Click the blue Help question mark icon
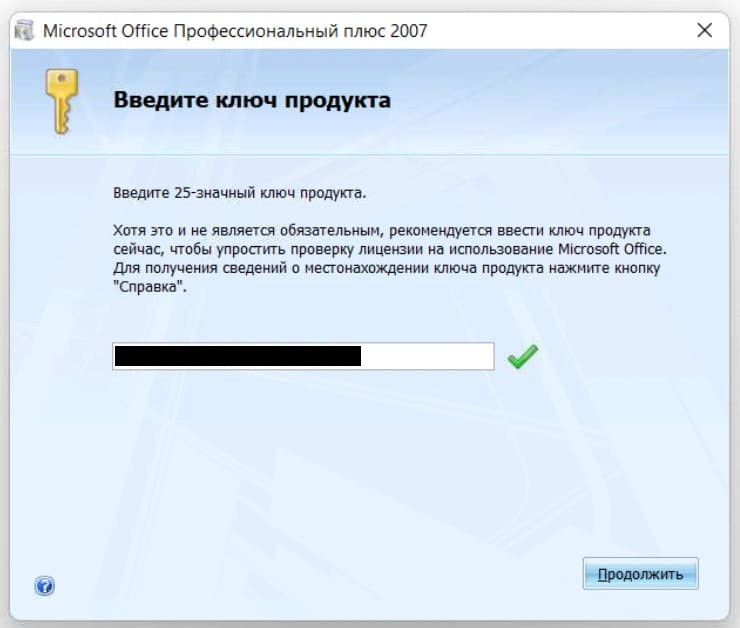Screen dimensions: 740x628 pos(44,586)
